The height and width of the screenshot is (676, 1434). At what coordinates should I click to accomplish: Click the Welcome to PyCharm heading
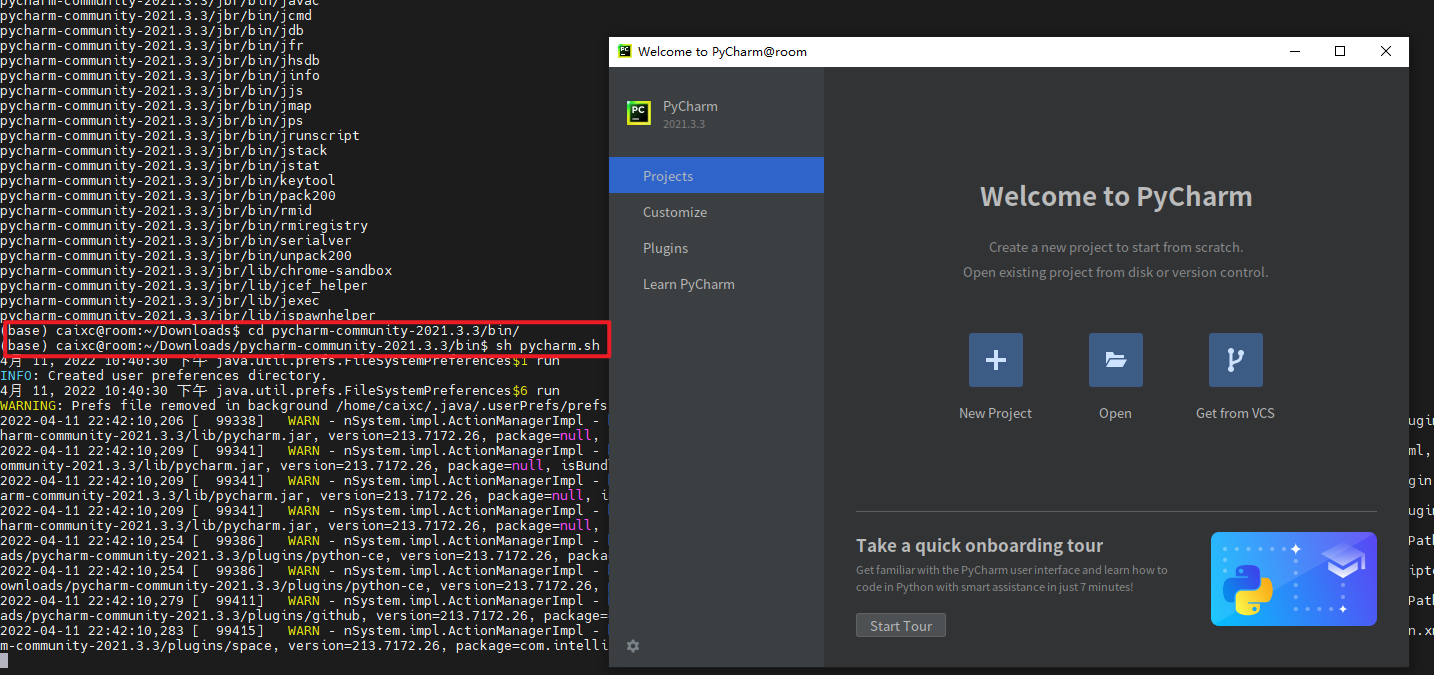(x=1116, y=196)
